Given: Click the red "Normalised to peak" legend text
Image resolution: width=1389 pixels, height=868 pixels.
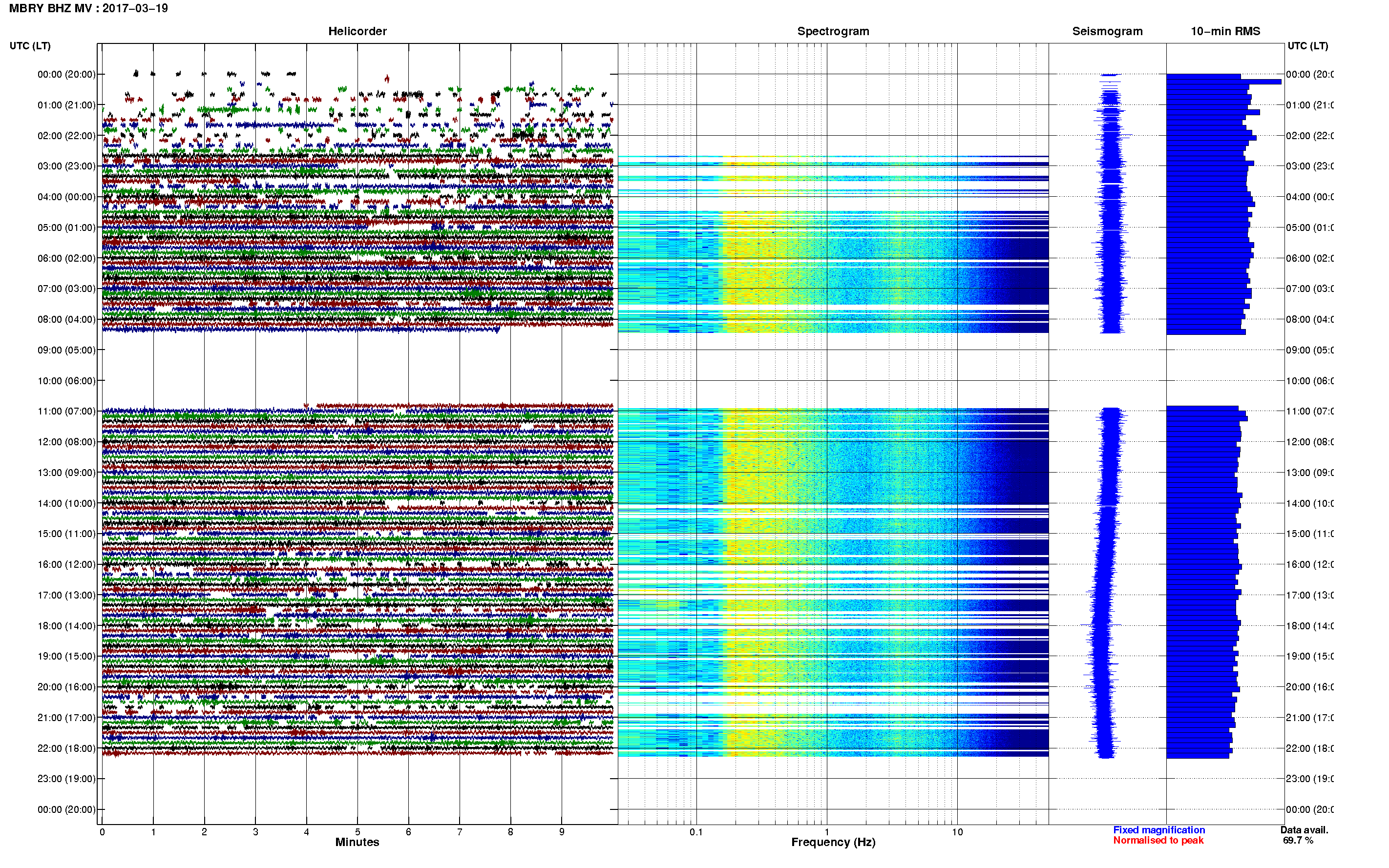Looking at the screenshot, I should (x=1158, y=841).
